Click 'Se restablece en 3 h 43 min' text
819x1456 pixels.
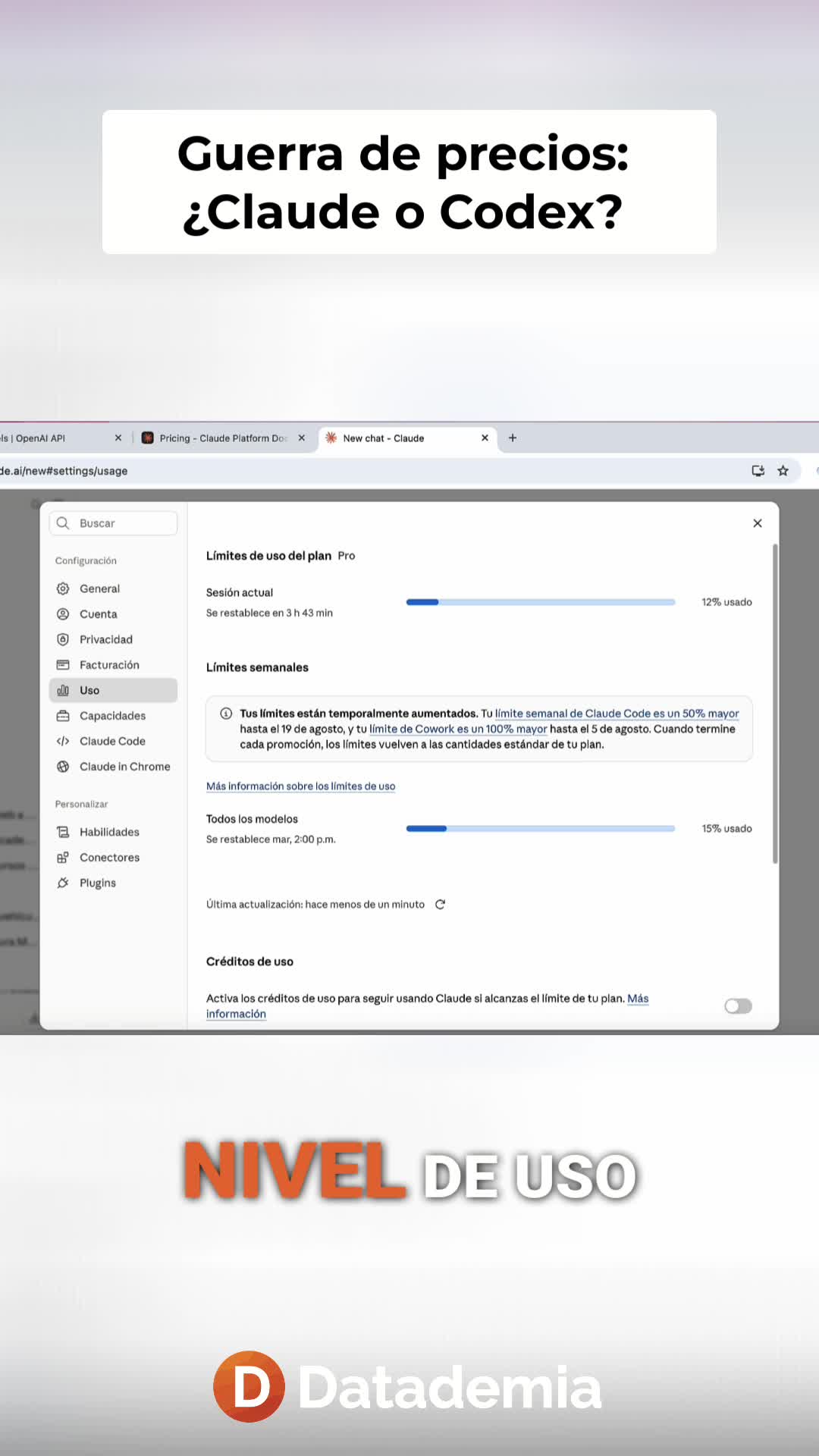(x=269, y=613)
